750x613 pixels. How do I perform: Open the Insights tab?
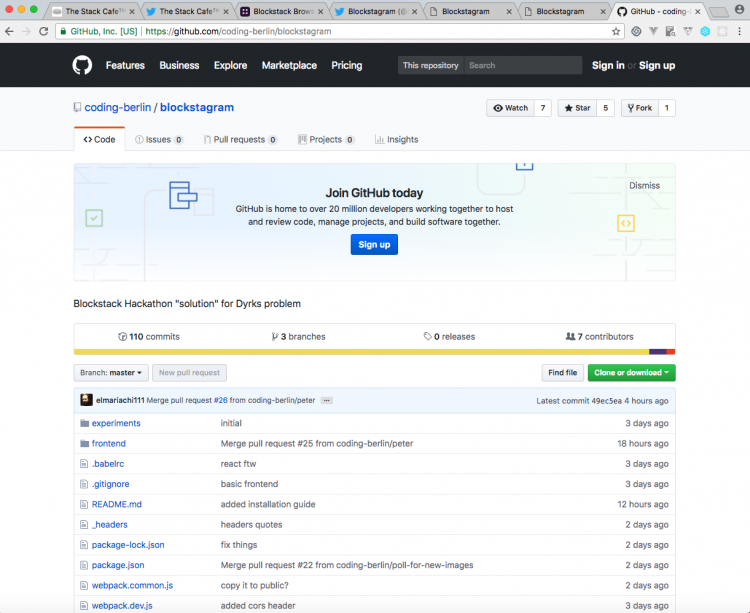[x=397, y=140]
